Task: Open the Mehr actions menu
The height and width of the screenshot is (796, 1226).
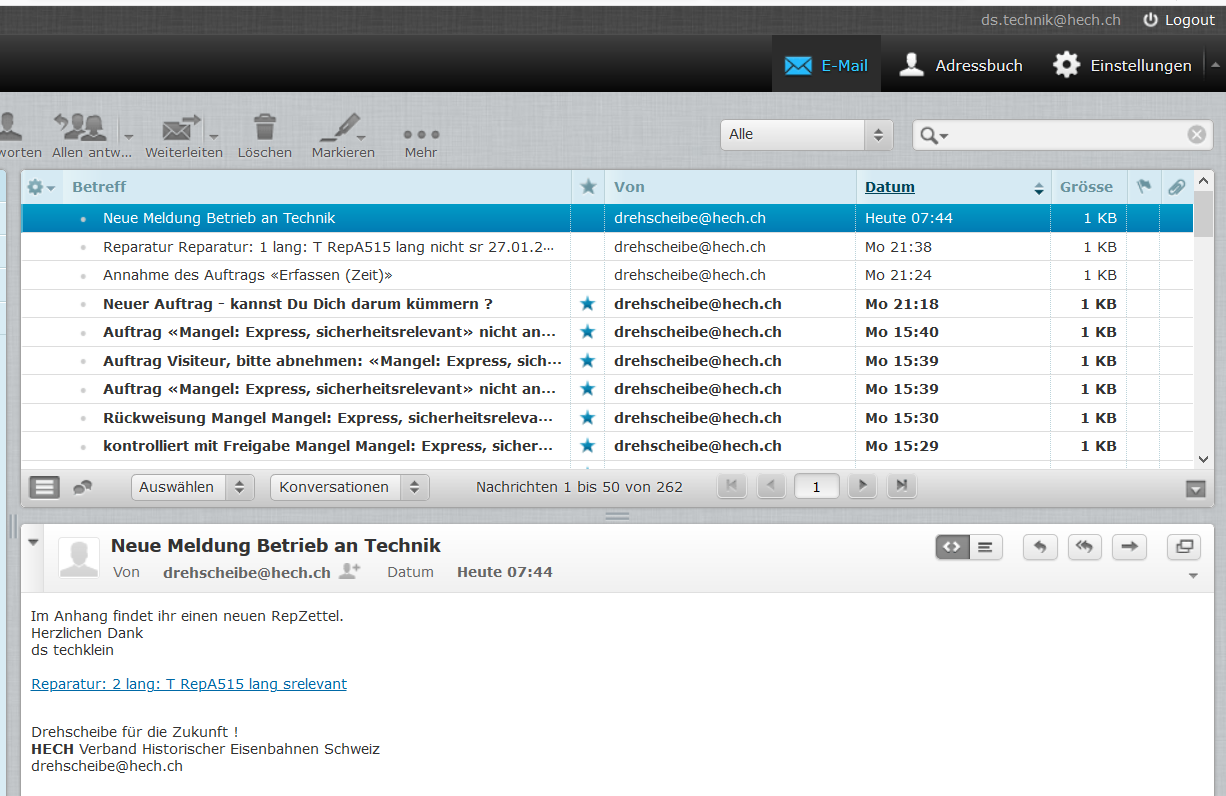Action: [421, 135]
